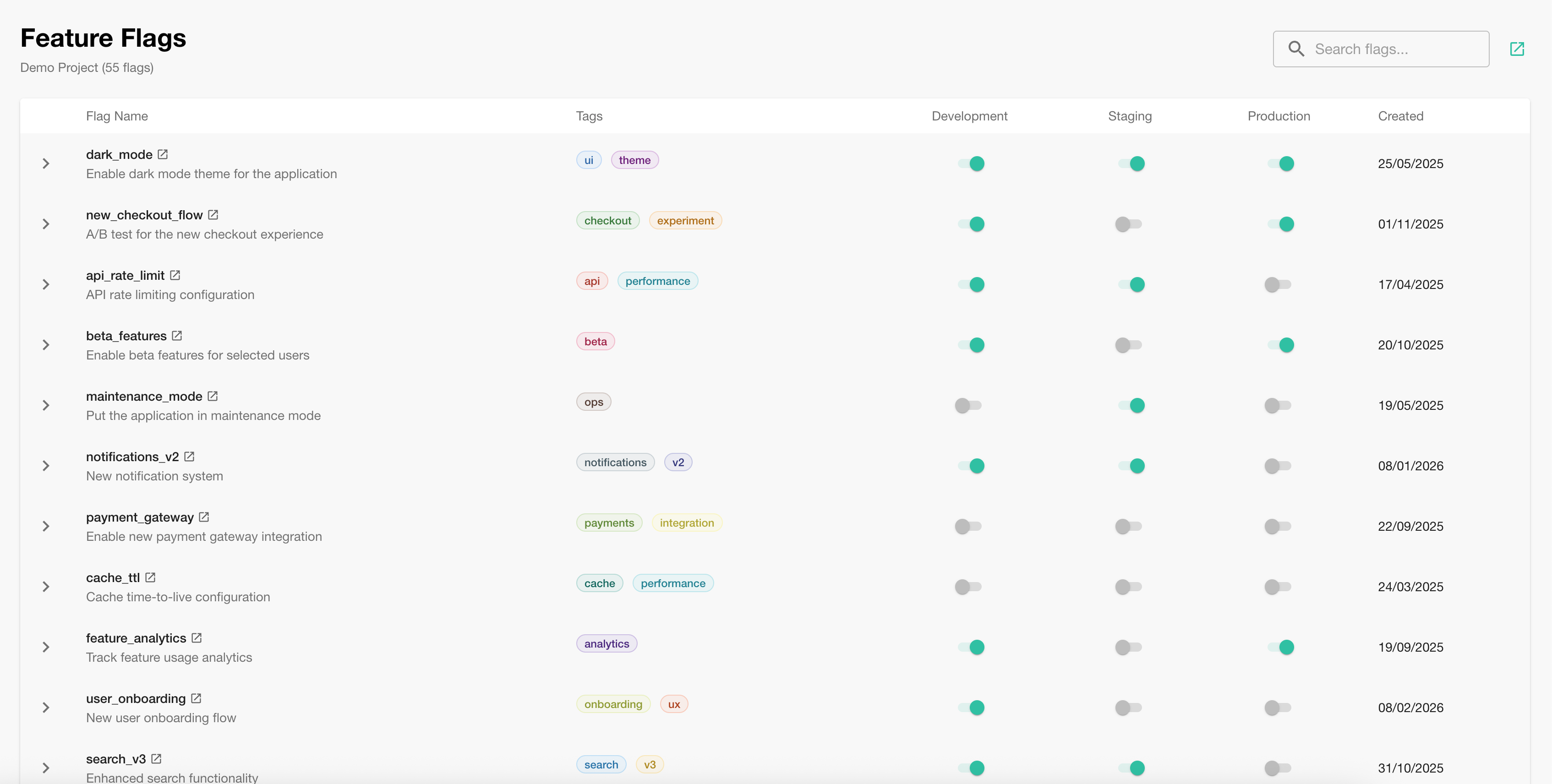Open api_rate_limit via its external link icon
Image resolution: width=1552 pixels, height=784 pixels.
[175, 275]
